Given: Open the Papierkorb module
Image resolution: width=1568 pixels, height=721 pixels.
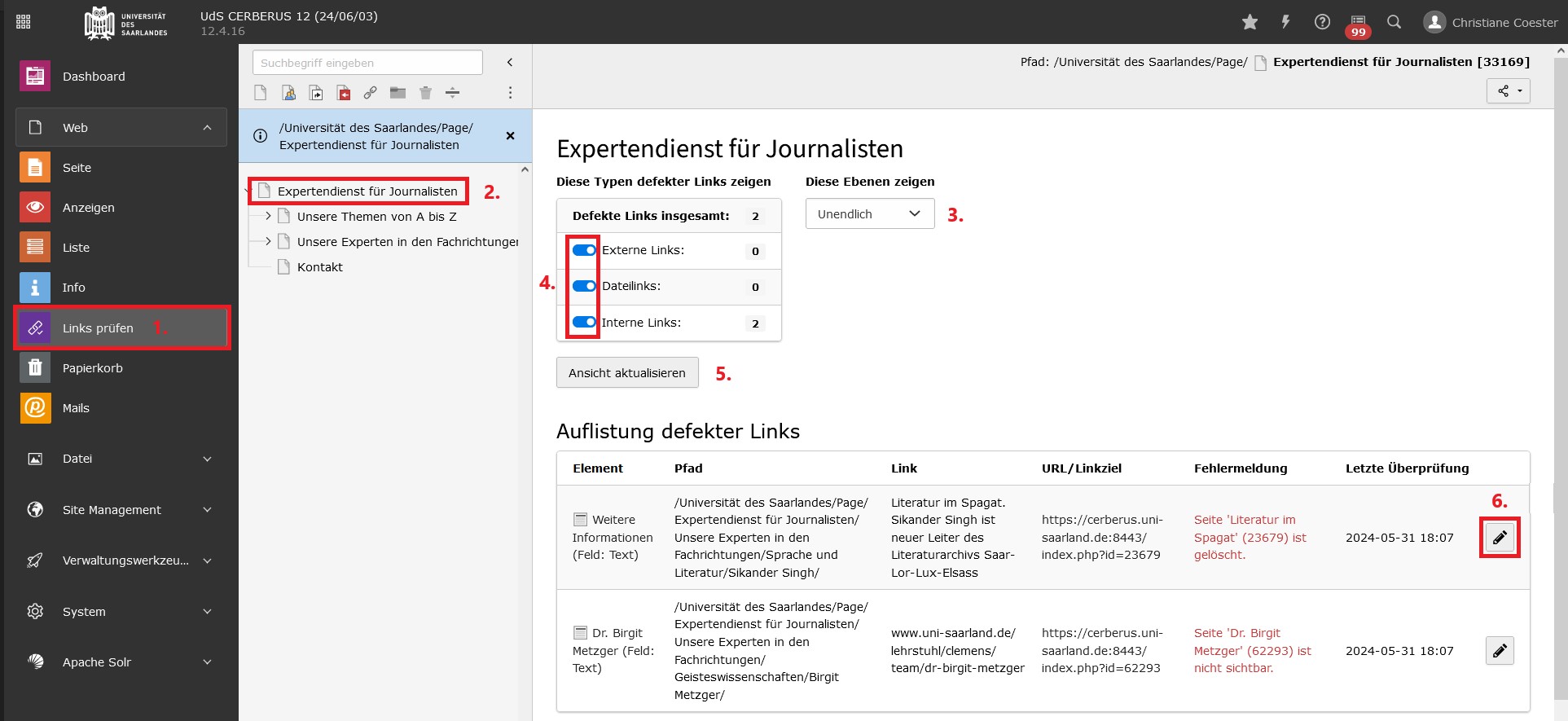Looking at the screenshot, I should [121, 368].
